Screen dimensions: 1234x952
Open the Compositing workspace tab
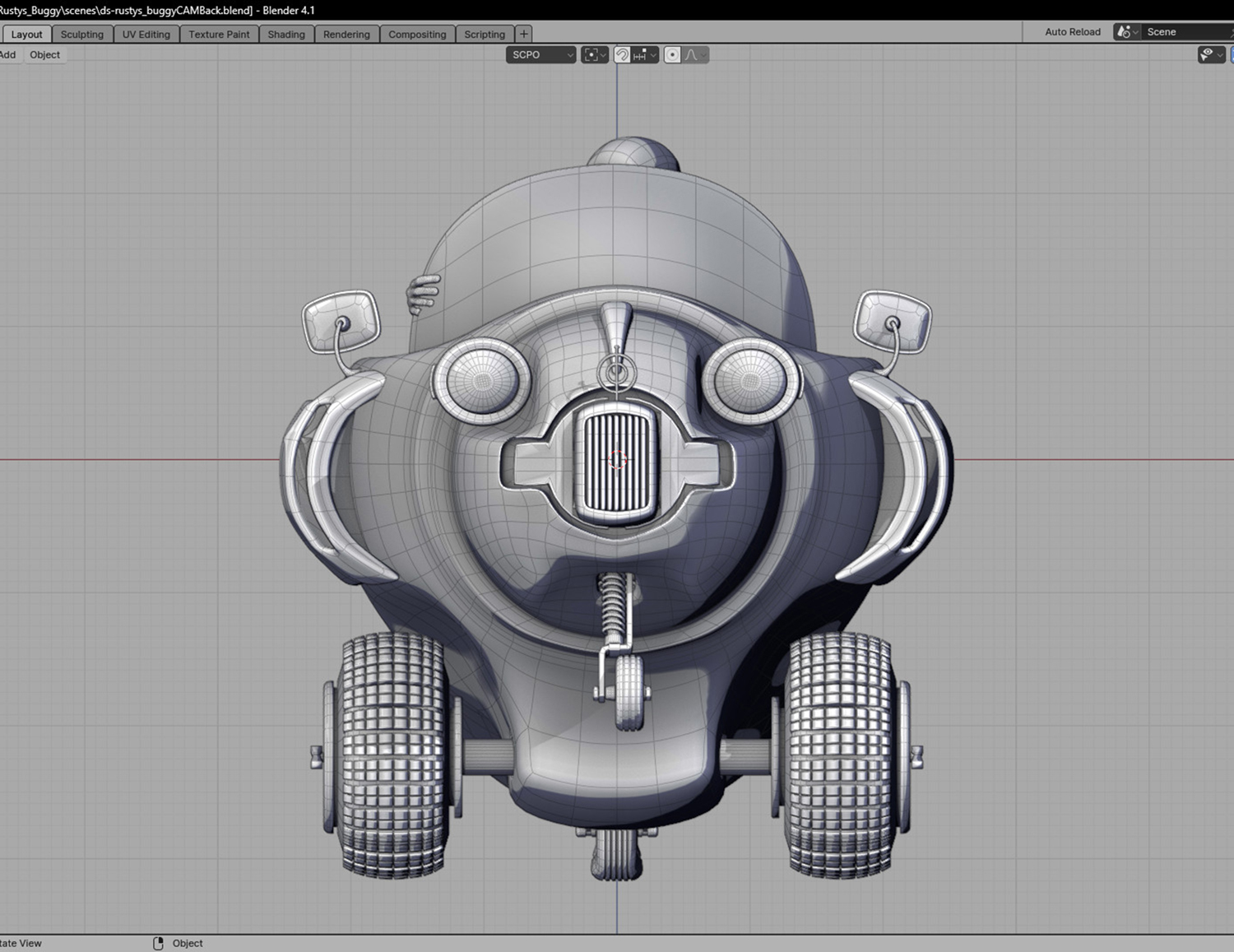[417, 35]
